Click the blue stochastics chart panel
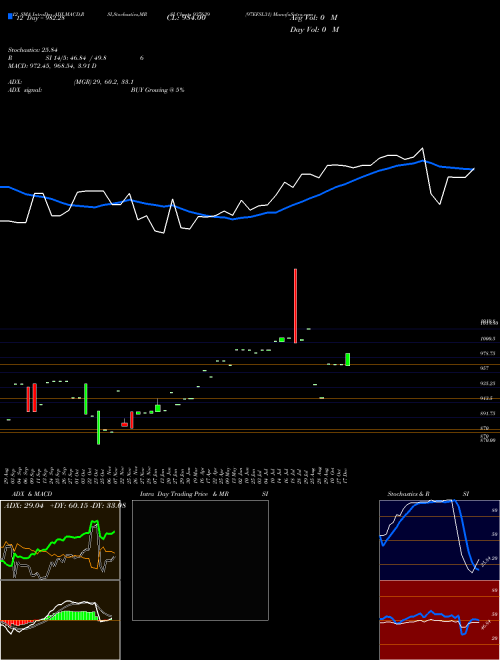Viewport: 500px width, 660px height. 439,540
